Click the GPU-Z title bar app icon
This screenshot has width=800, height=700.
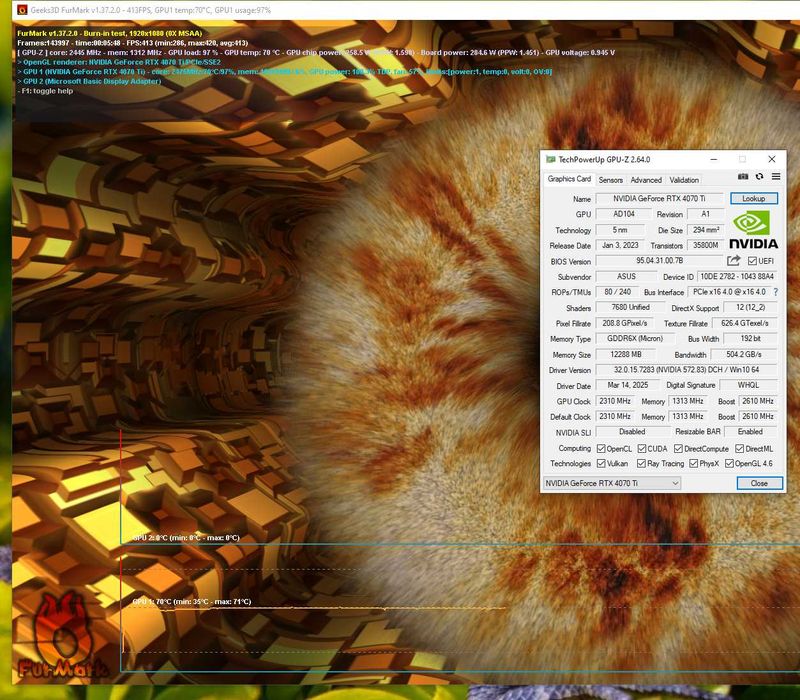(551, 160)
